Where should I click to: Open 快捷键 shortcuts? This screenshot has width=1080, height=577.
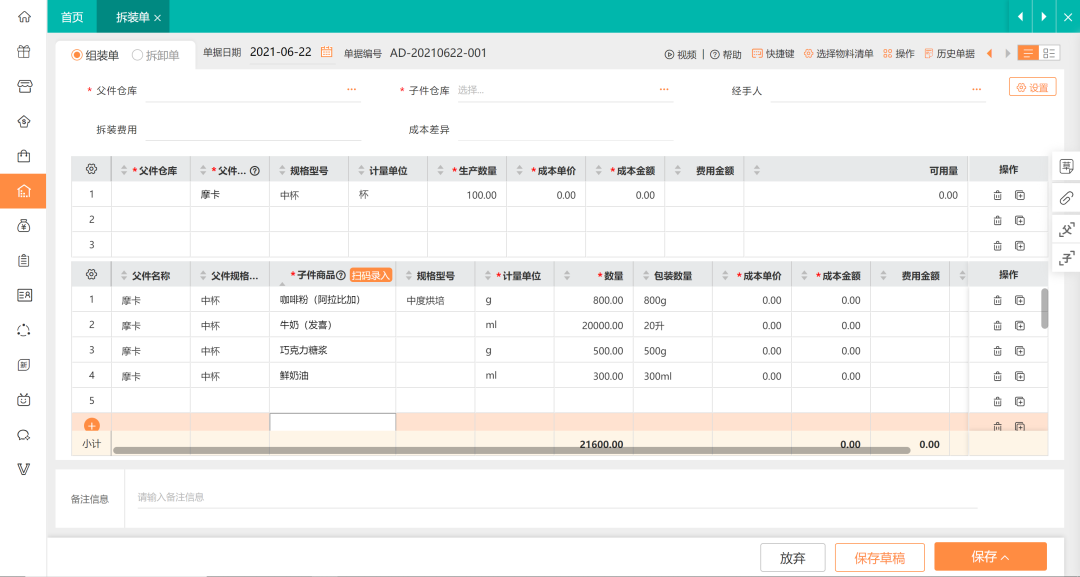click(773, 54)
